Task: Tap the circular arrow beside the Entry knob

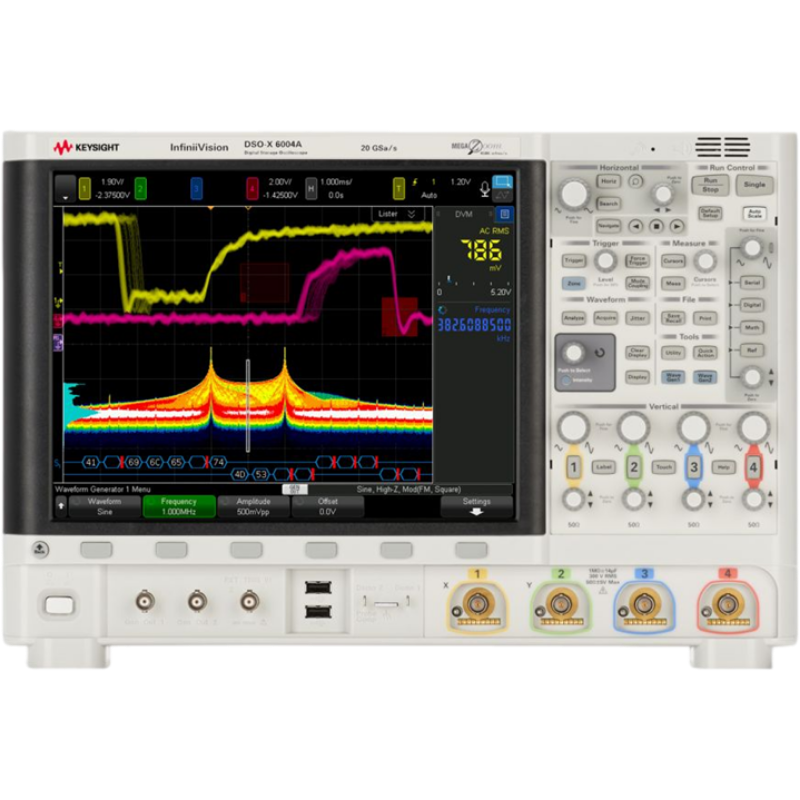Action: click(x=599, y=353)
